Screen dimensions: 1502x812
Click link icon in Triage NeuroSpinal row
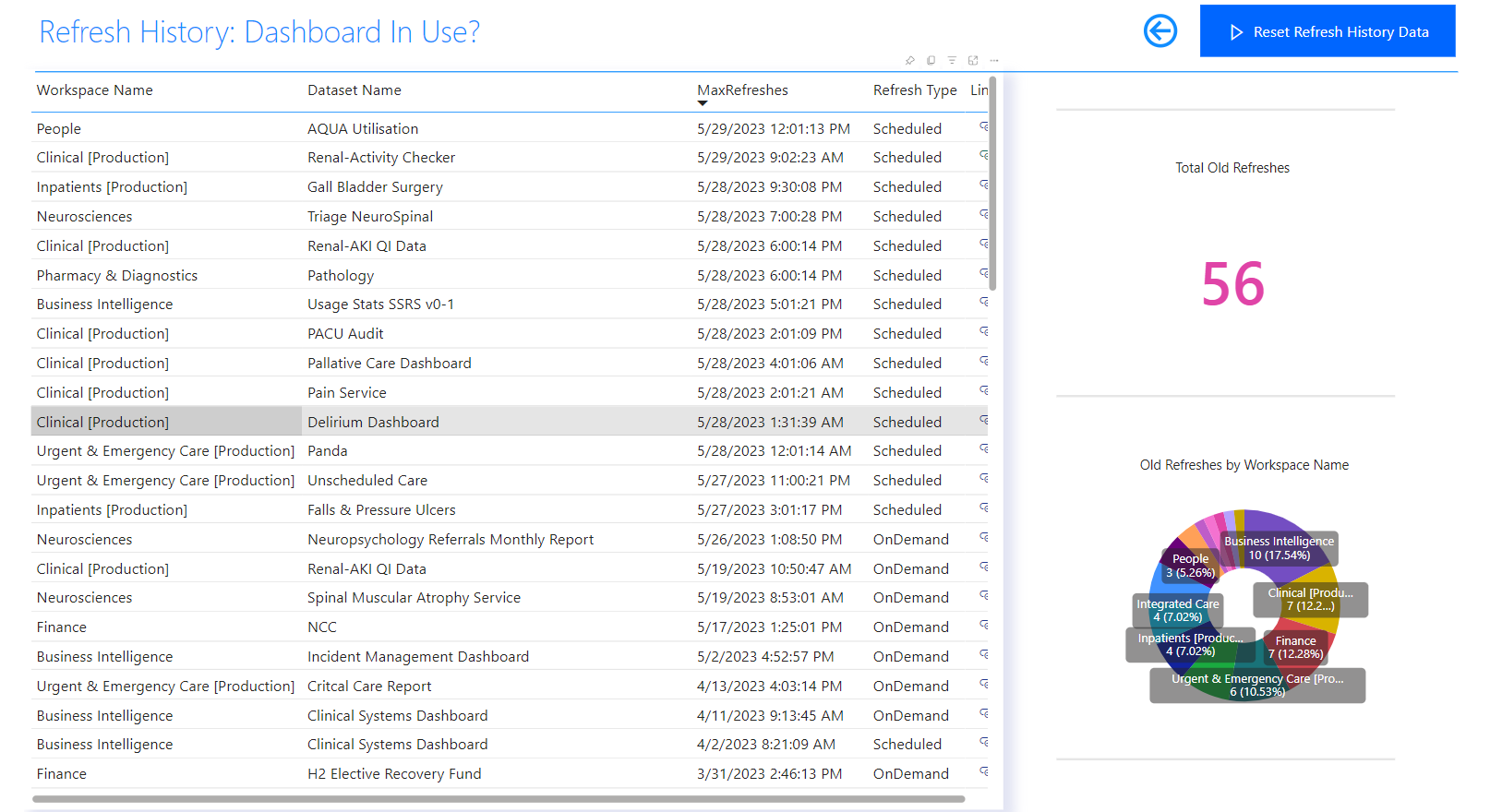(x=984, y=214)
